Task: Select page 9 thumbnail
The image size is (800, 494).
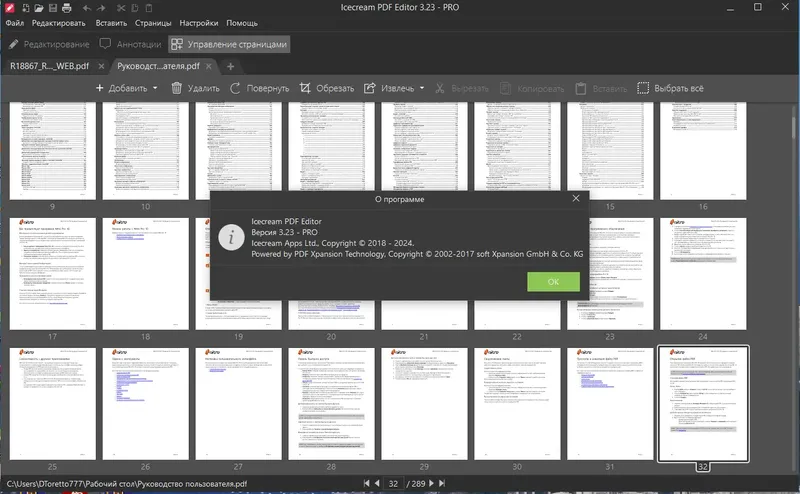Action: coord(53,151)
